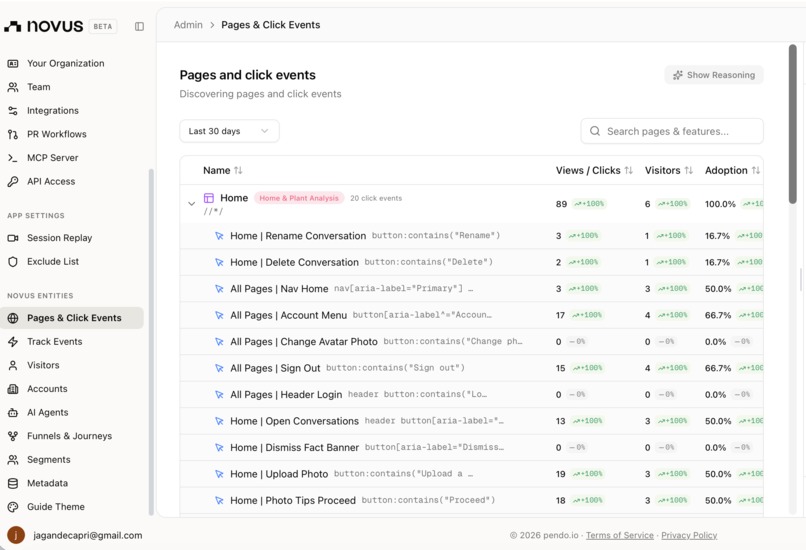Open the Terms of Service link
The image size is (806, 550).
pos(620,535)
